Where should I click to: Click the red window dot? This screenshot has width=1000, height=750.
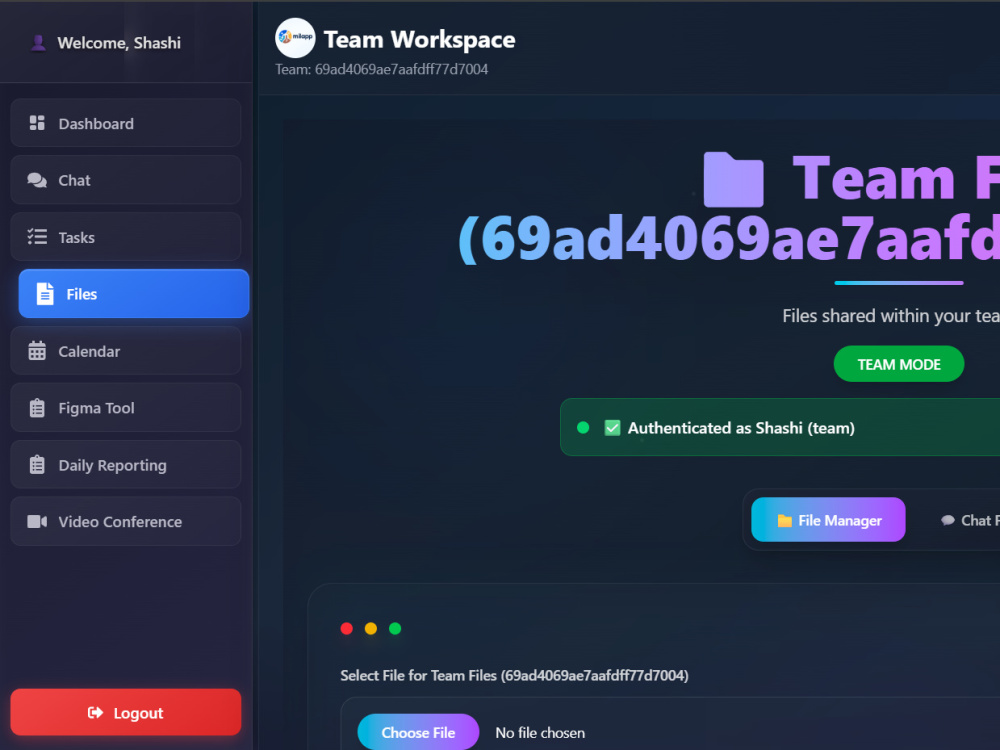click(347, 629)
